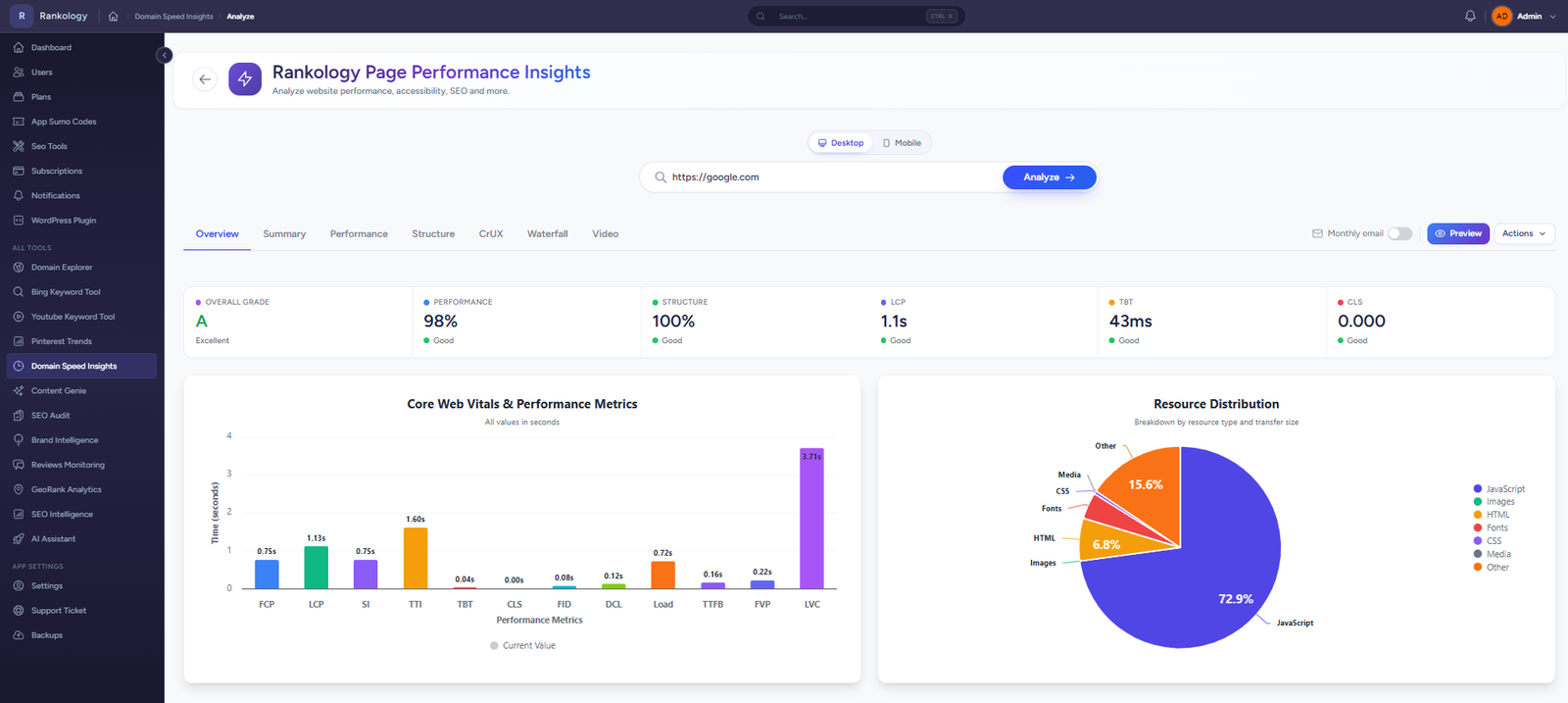
Task: Select the Desktop device option
Action: point(841,143)
